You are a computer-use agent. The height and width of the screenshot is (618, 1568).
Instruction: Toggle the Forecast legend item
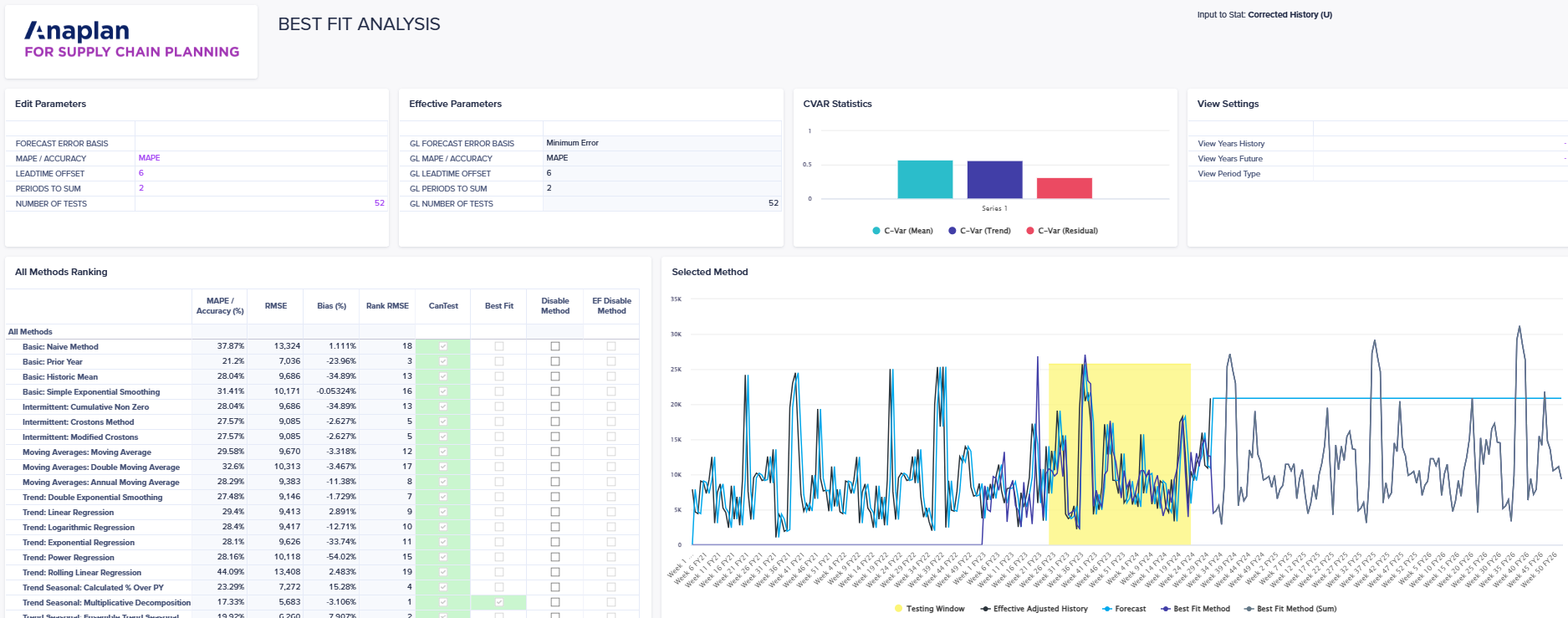(x=1124, y=609)
